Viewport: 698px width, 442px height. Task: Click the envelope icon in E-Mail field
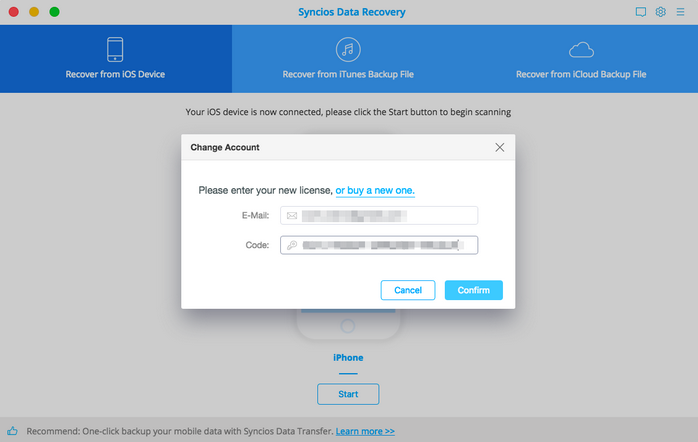click(292, 215)
